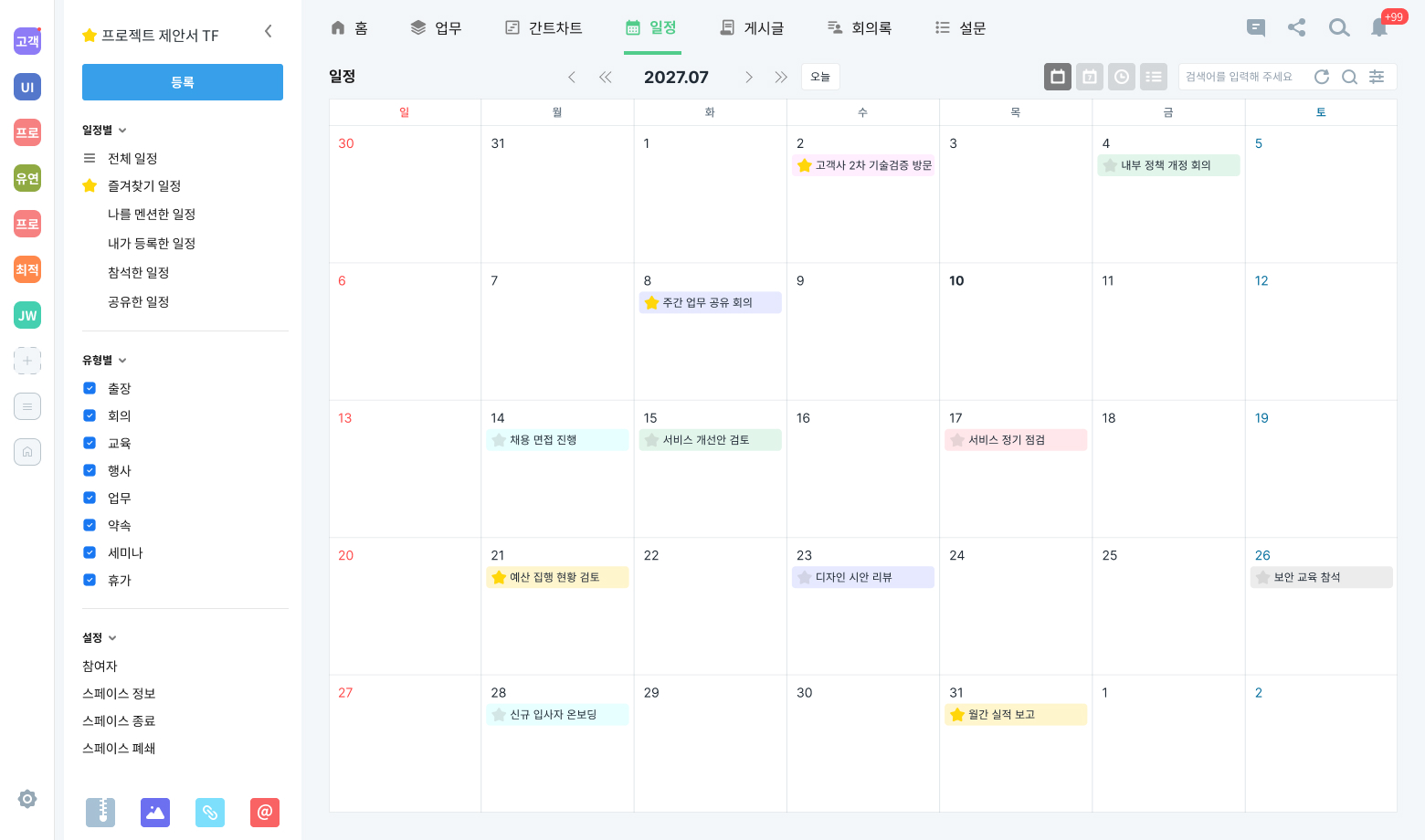Click the 오늘 button
The image size is (1425, 840).
(820, 77)
